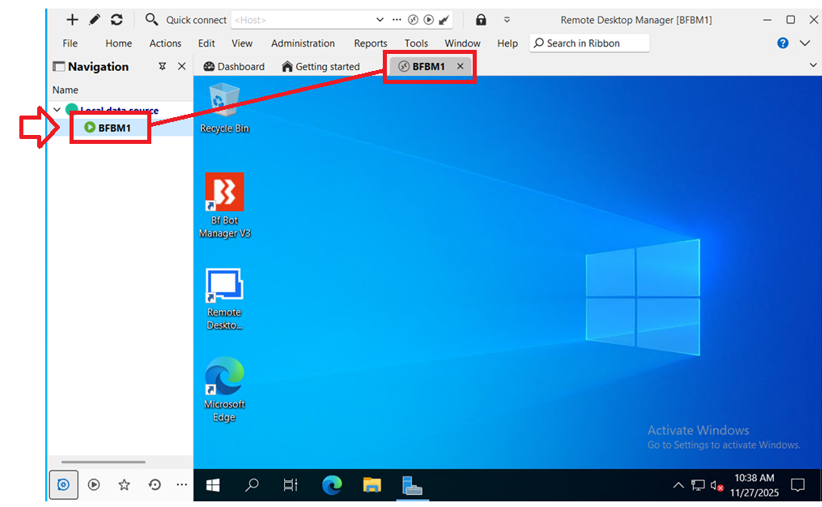Select BFBM1 entry in navigation tree

pyautogui.click(x=114, y=127)
